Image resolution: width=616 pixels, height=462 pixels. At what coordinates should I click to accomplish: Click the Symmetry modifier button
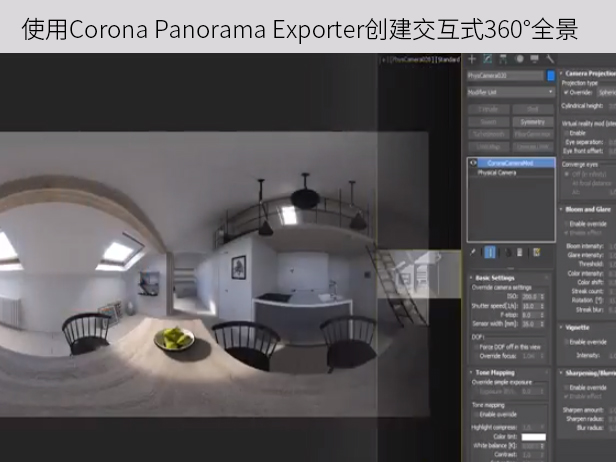coord(533,121)
